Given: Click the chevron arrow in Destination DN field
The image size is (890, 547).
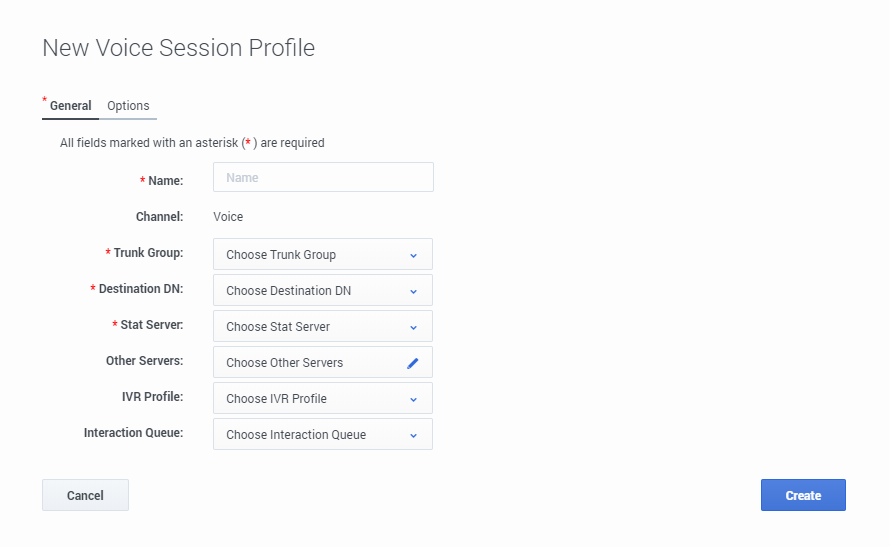Looking at the screenshot, I should (413, 291).
